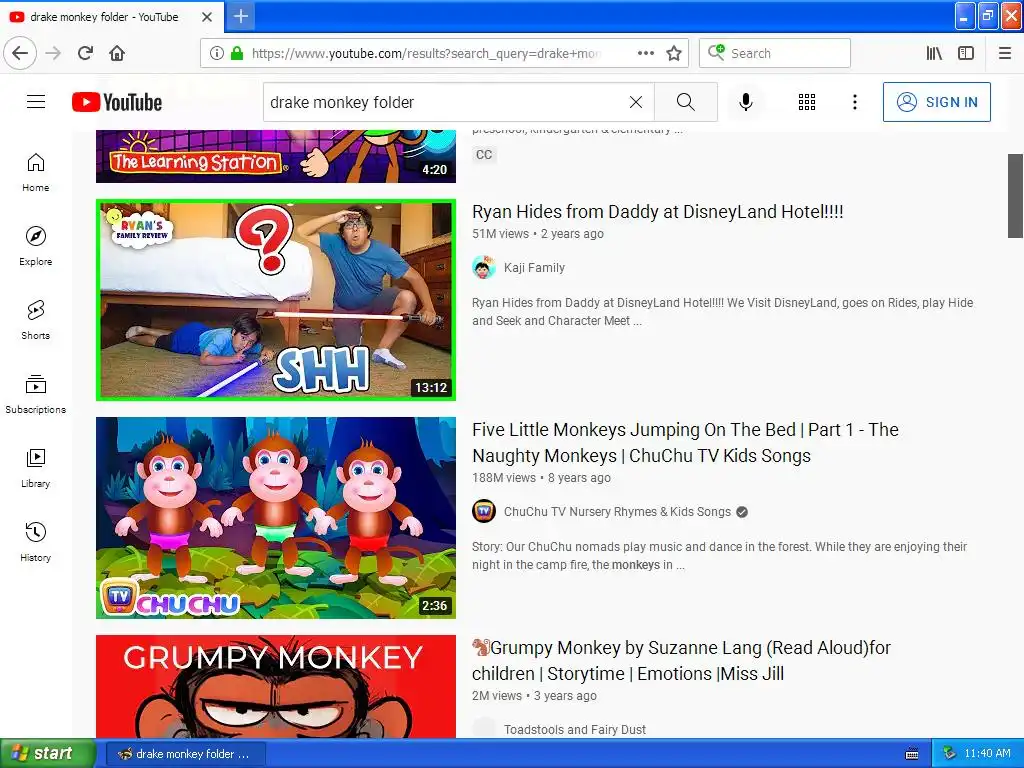The width and height of the screenshot is (1024, 768).
Task: Open Library in sidebar
Action: [x=36, y=468]
